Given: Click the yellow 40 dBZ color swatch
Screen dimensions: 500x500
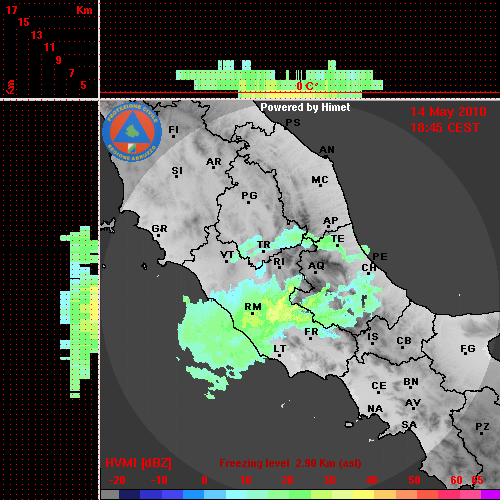Looking at the screenshot, I should [x=363, y=494].
